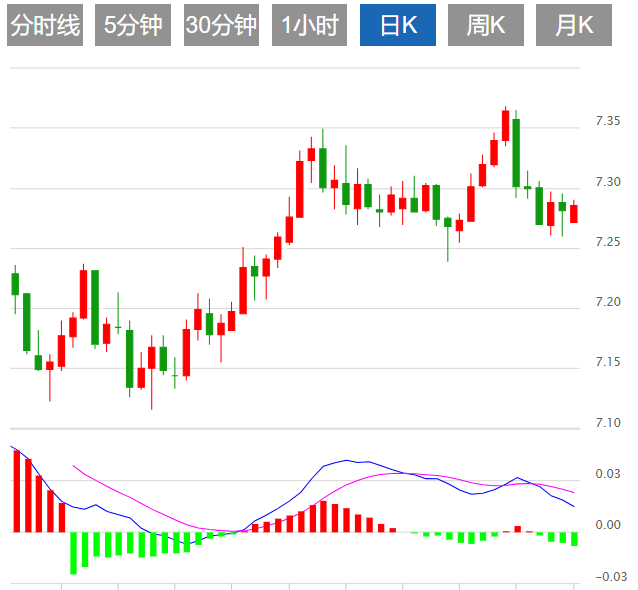638x590 pixels.
Task: Click the highest red candlestick near 7.35
Action: [x=506, y=126]
